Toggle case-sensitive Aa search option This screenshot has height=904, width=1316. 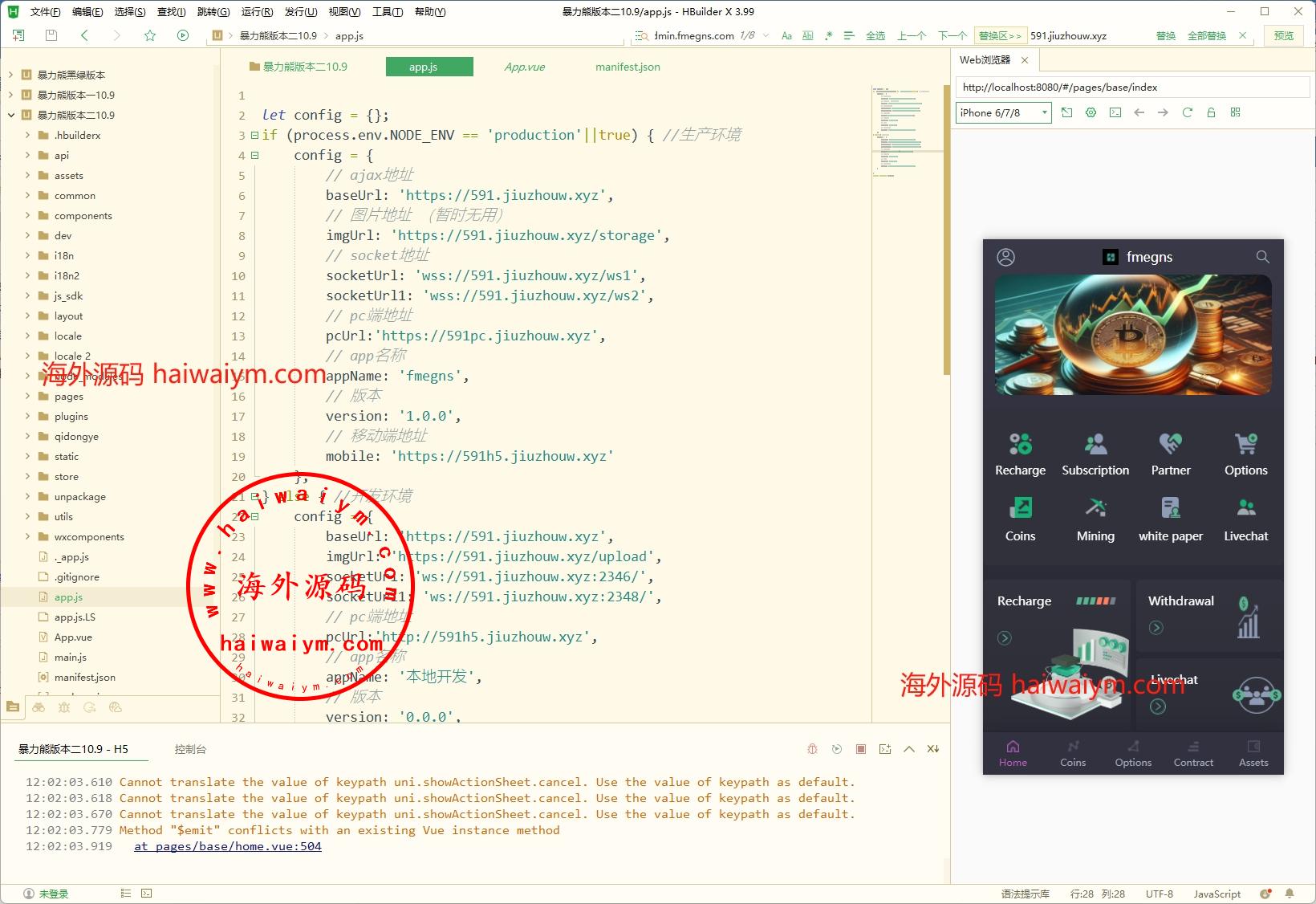point(786,35)
